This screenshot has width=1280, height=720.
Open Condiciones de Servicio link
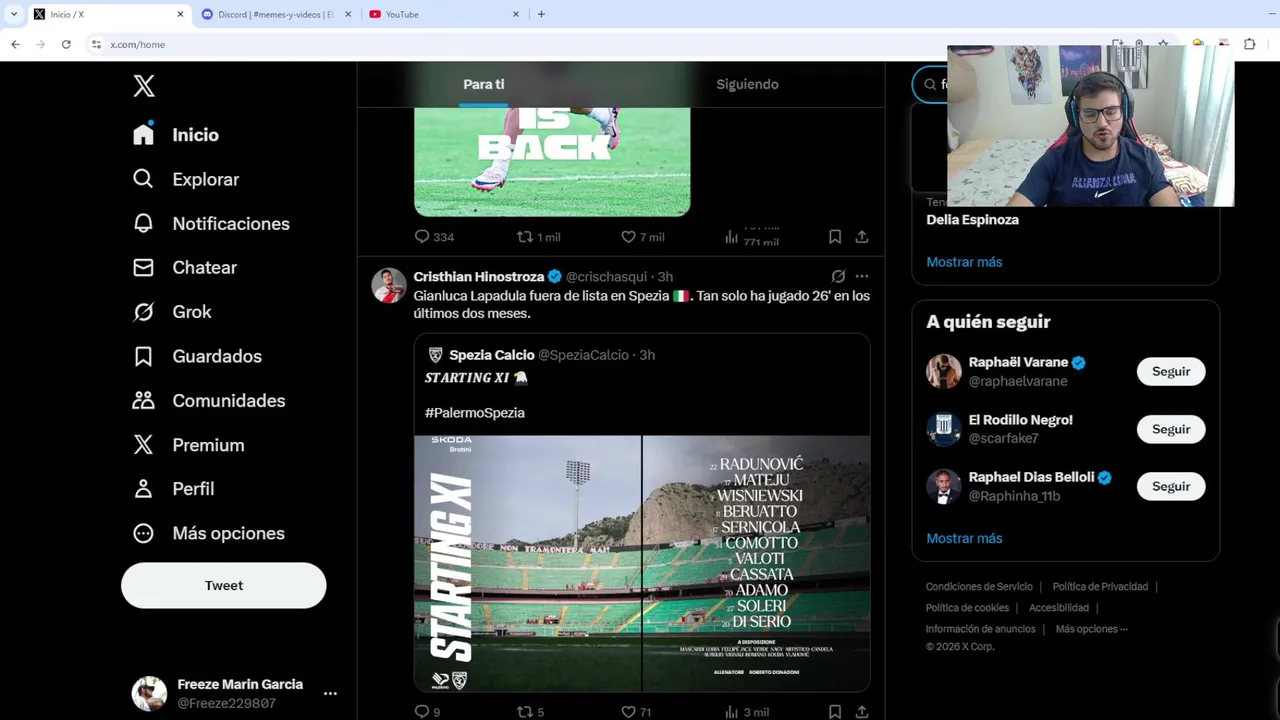tap(979, 587)
